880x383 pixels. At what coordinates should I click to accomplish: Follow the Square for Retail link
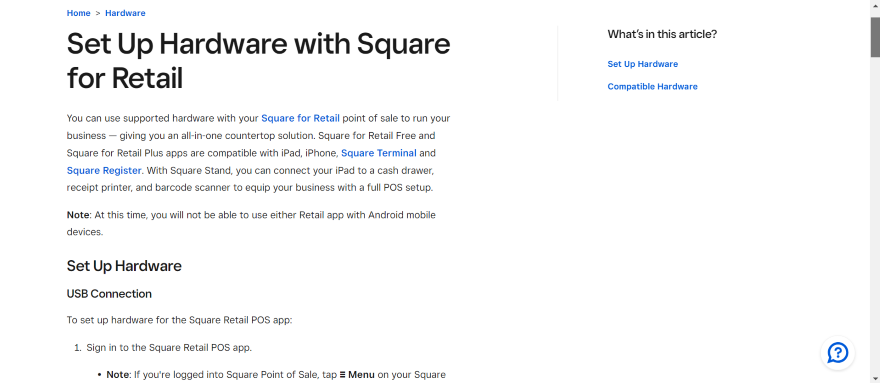[300, 118]
